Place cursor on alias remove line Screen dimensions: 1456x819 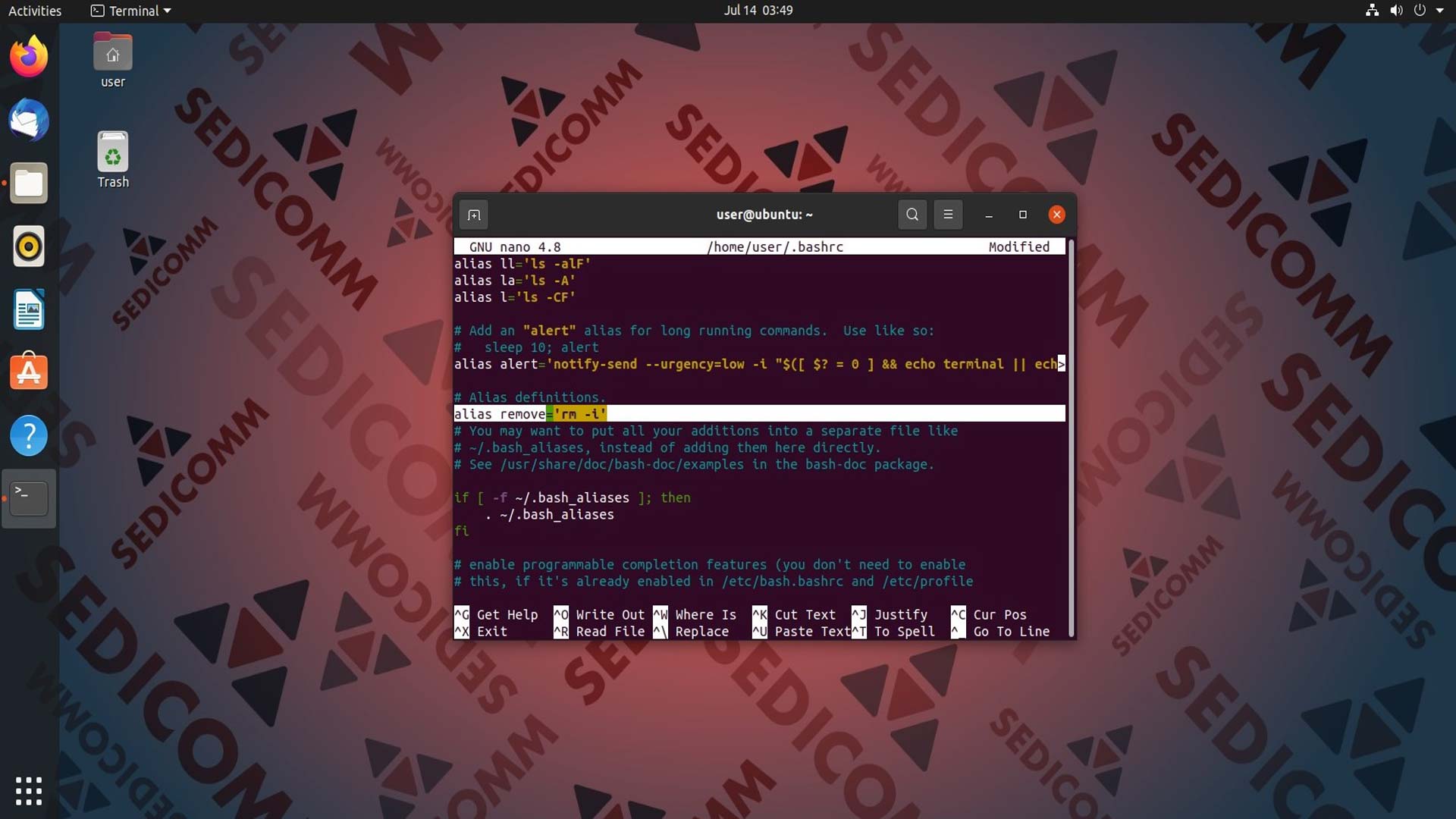click(x=759, y=413)
